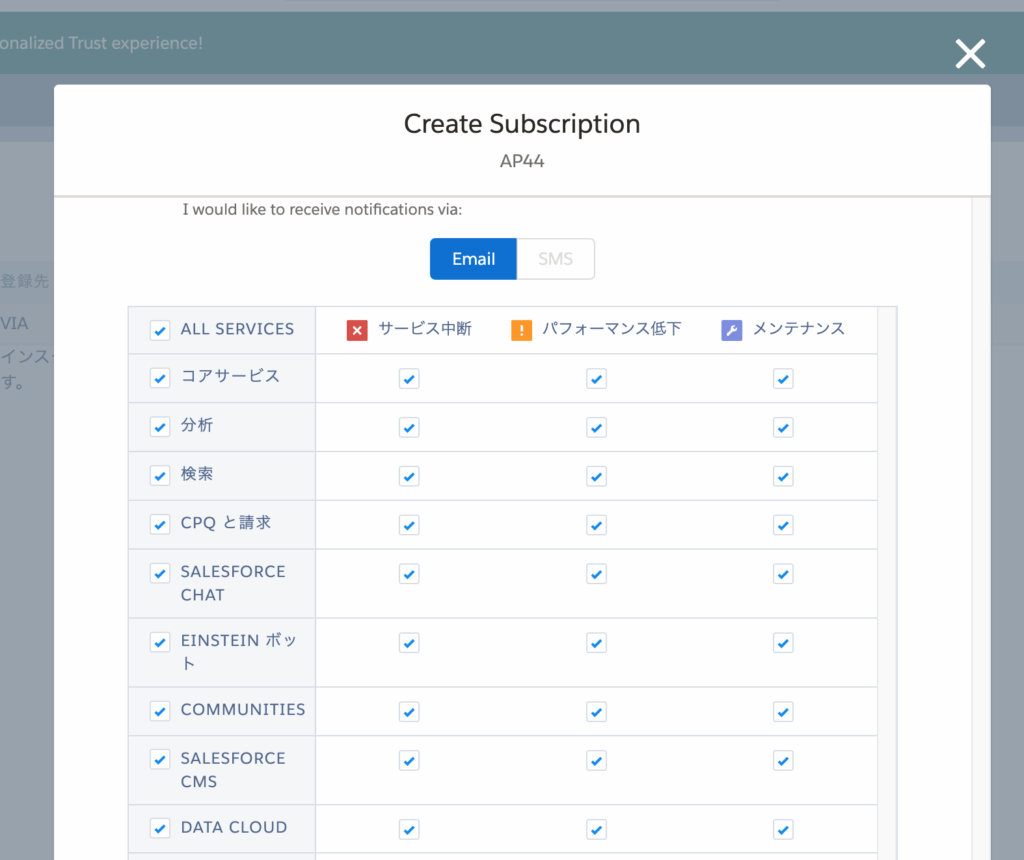Click the red service disruption icon
Viewport: 1024px width, 860px height.
coord(357,330)
